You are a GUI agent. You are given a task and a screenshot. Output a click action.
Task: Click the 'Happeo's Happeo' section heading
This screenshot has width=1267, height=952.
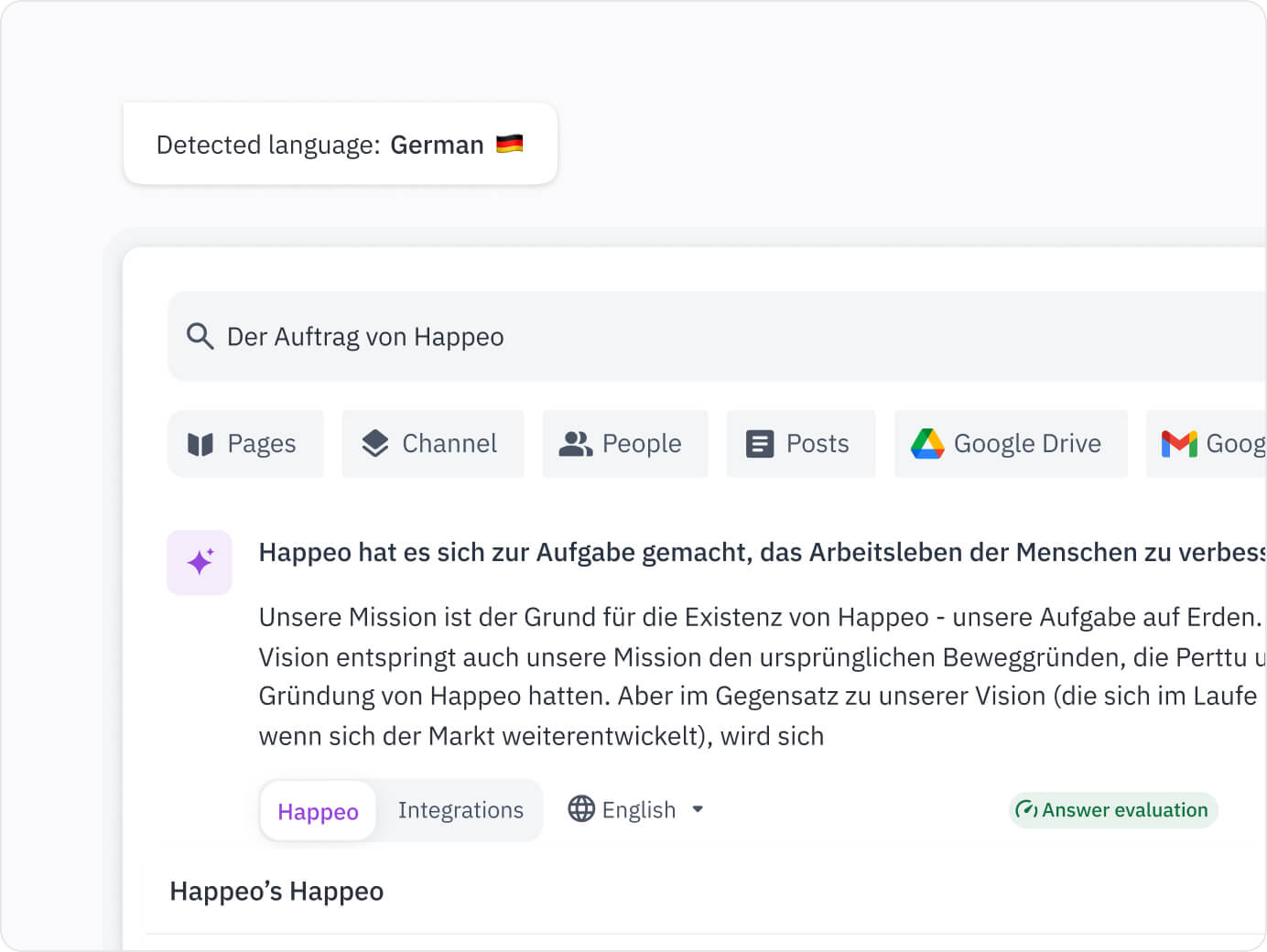(x=276, y=892)
